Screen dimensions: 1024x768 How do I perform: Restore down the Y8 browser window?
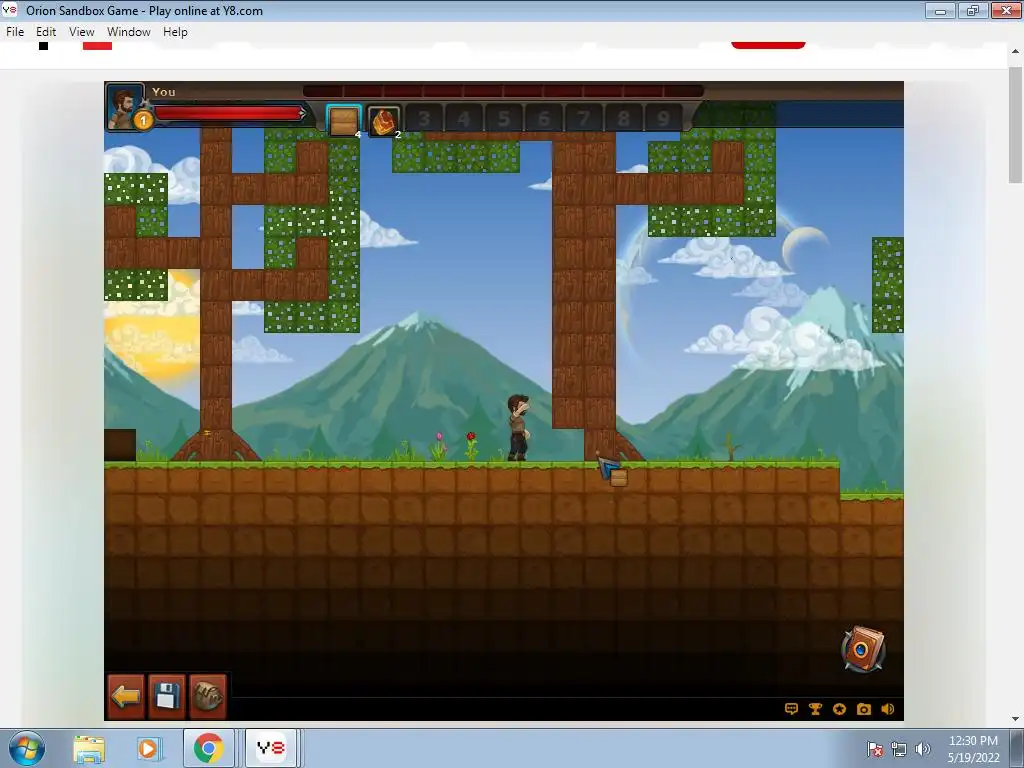pos(972,10)
